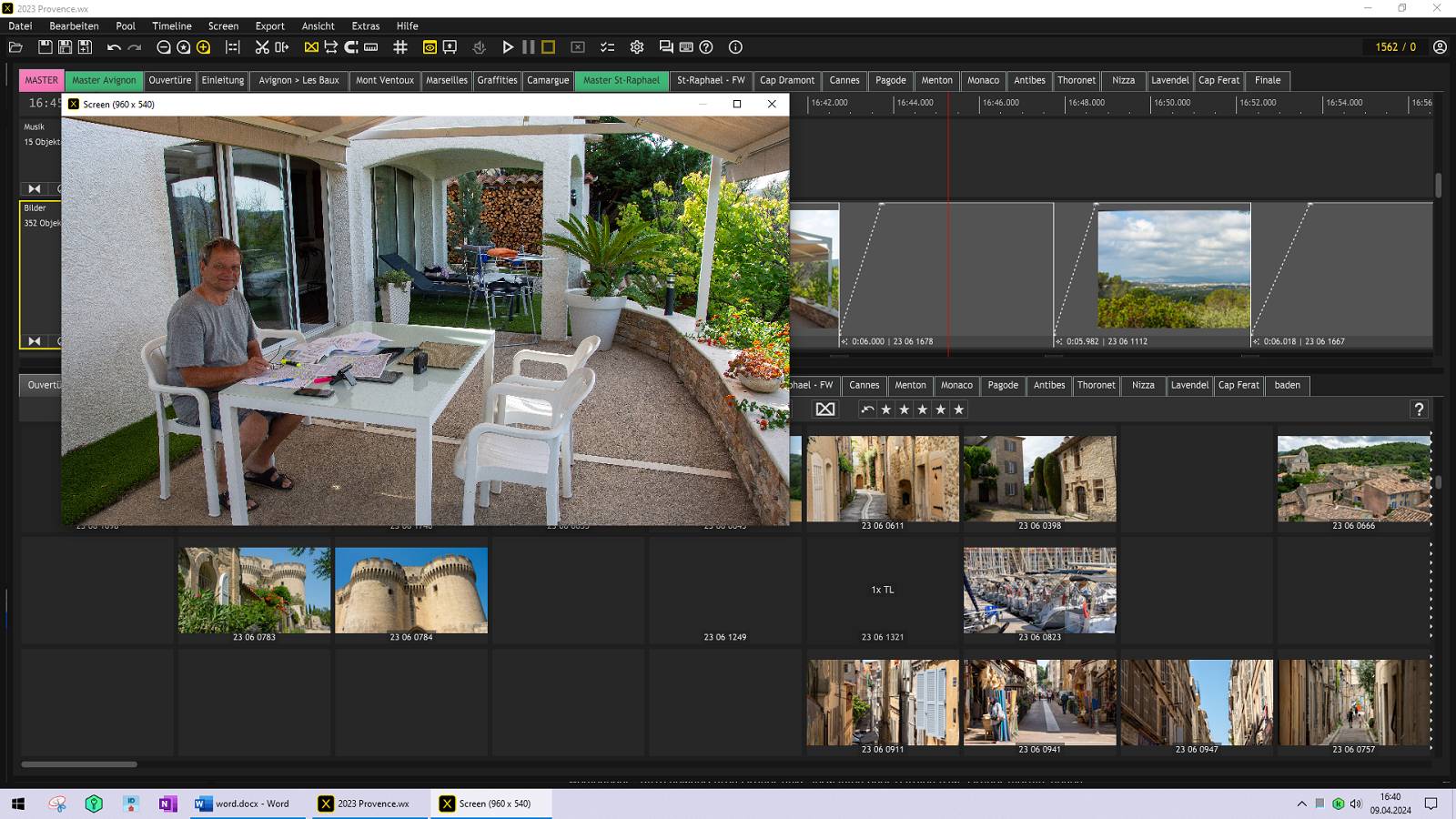Screen dimensions: 1456x819
Task: Open the Master St-Raphael timeline tab
Action: [x=622, y=80]
